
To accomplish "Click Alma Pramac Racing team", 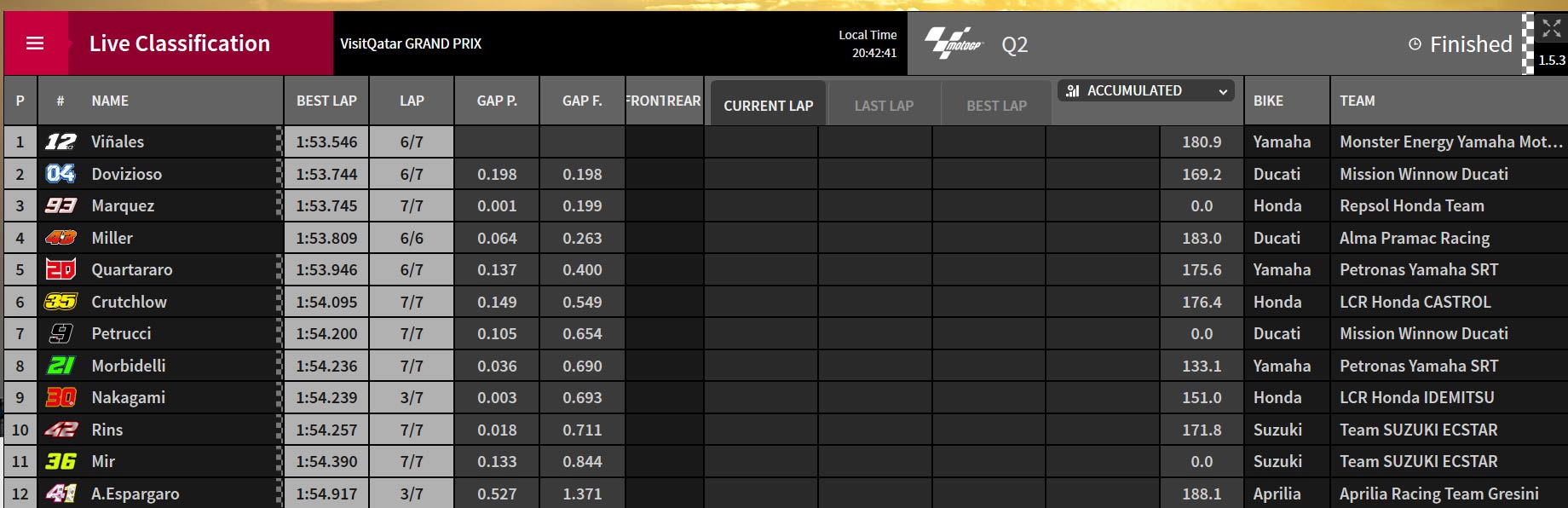I will (1415, 238).
